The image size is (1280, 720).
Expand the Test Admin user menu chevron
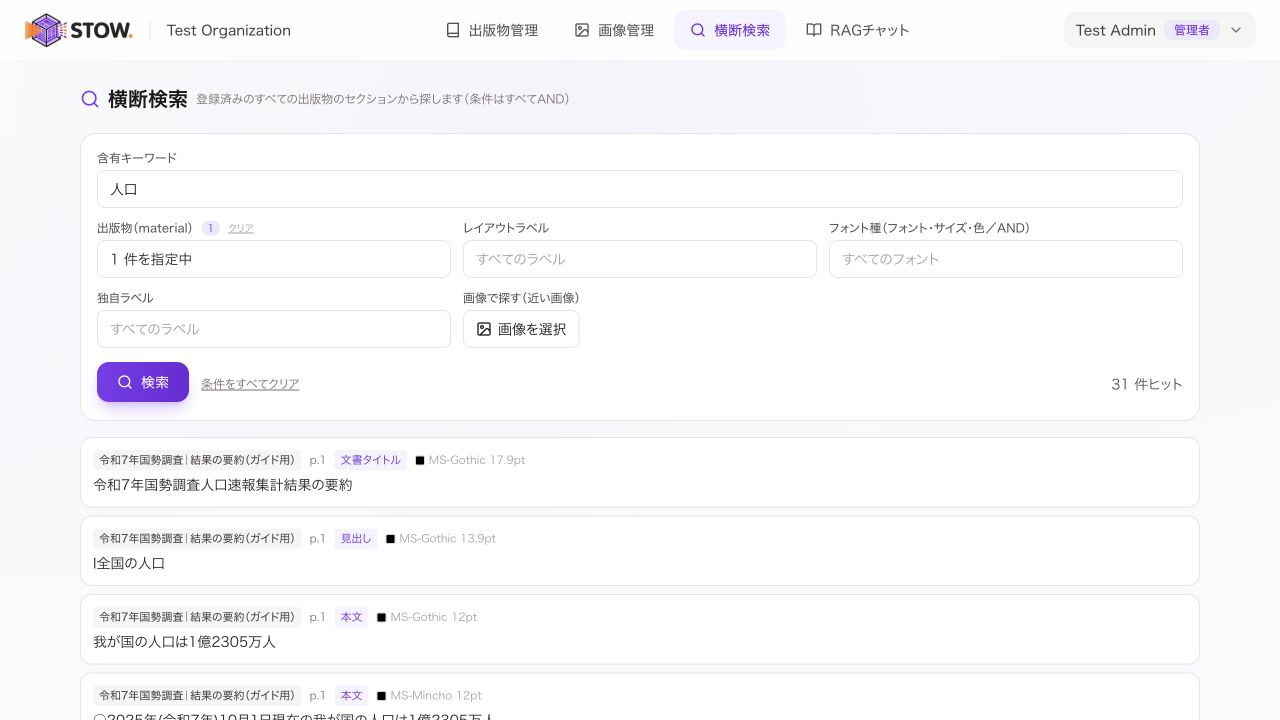coord(1236,30)
